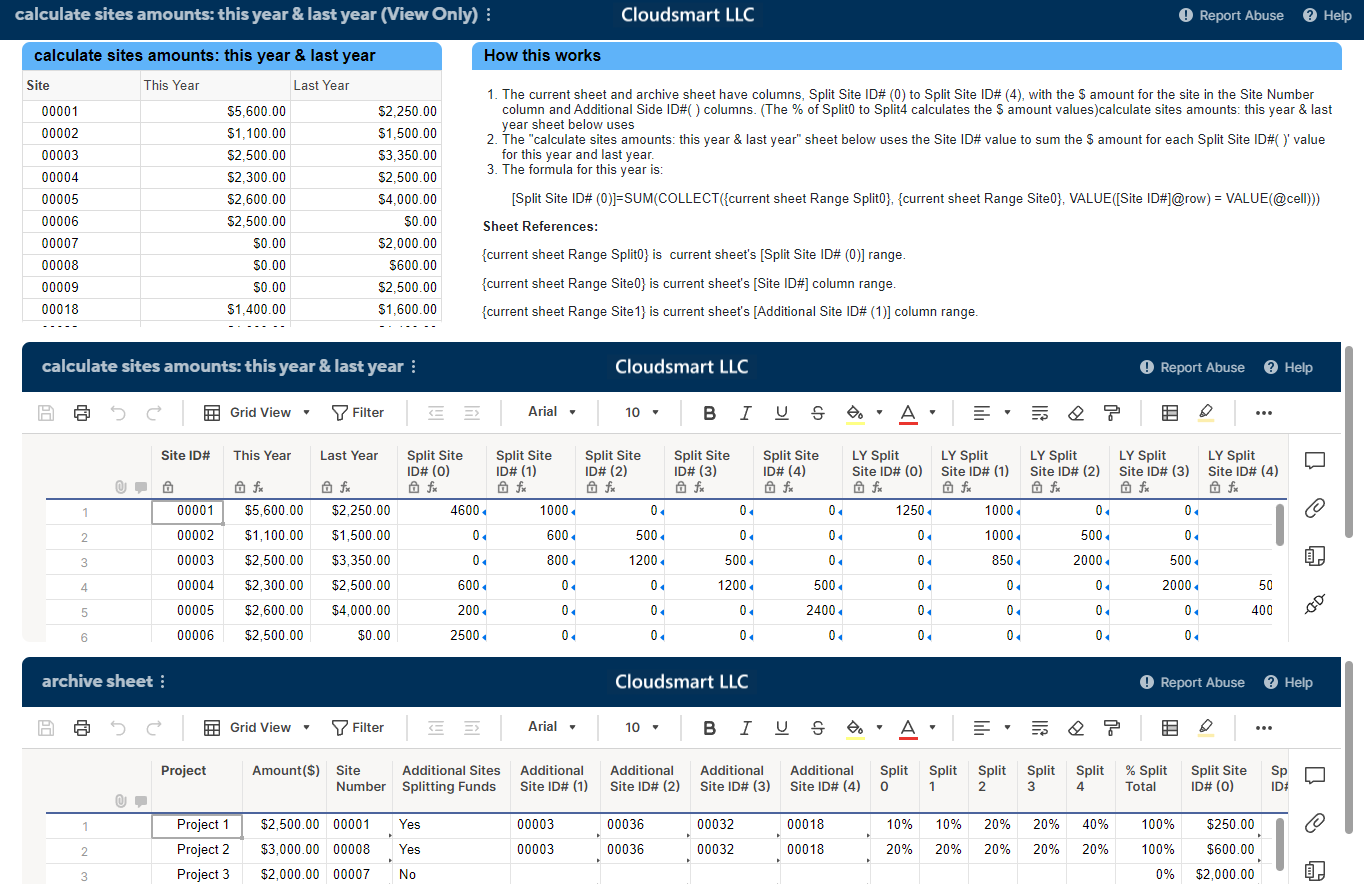Viewport: 1364px width, 884px height.
Task: Click the indent icon in the archive sheet toolbar
Action: click(x=472, y=728)
